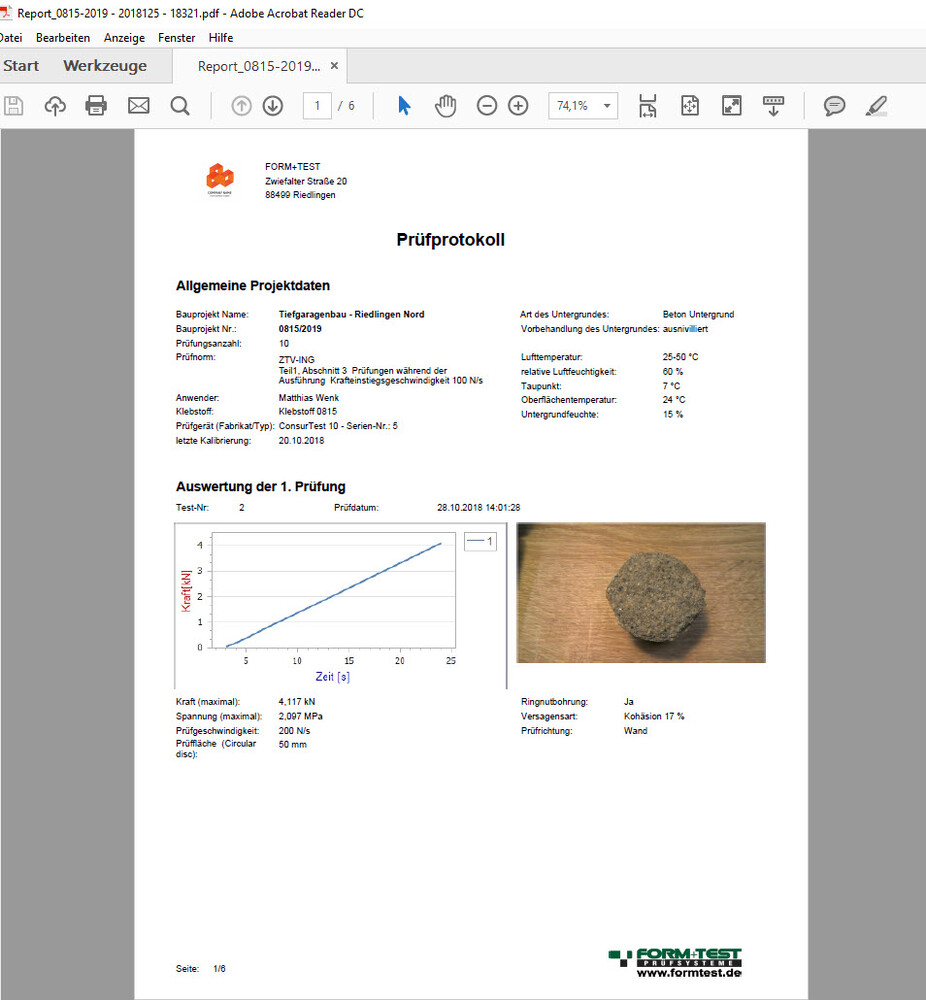Image resolution: width=926 pixels, height=1000 pixels.
Task: Open the zoom level dropdown 74,1%
Action: coord(583,106)
